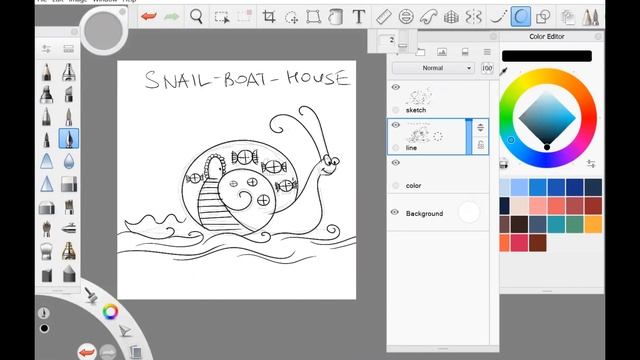Select the Zoom magnifier tool
This screenshot has width=640, height=360.
pos(196,17)
